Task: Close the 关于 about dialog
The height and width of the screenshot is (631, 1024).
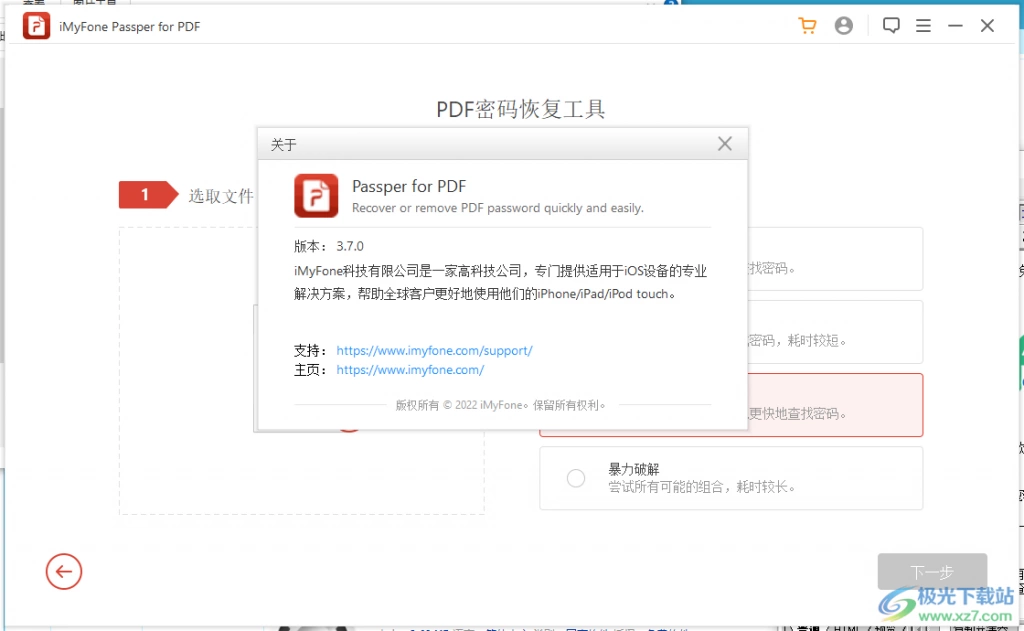Action: (x=724, y=144)
